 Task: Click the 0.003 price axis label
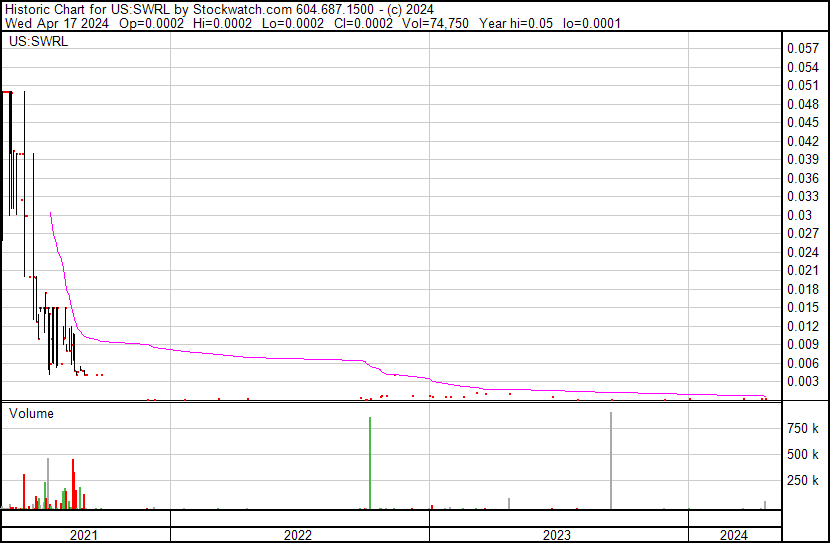(x=803, y=381)
